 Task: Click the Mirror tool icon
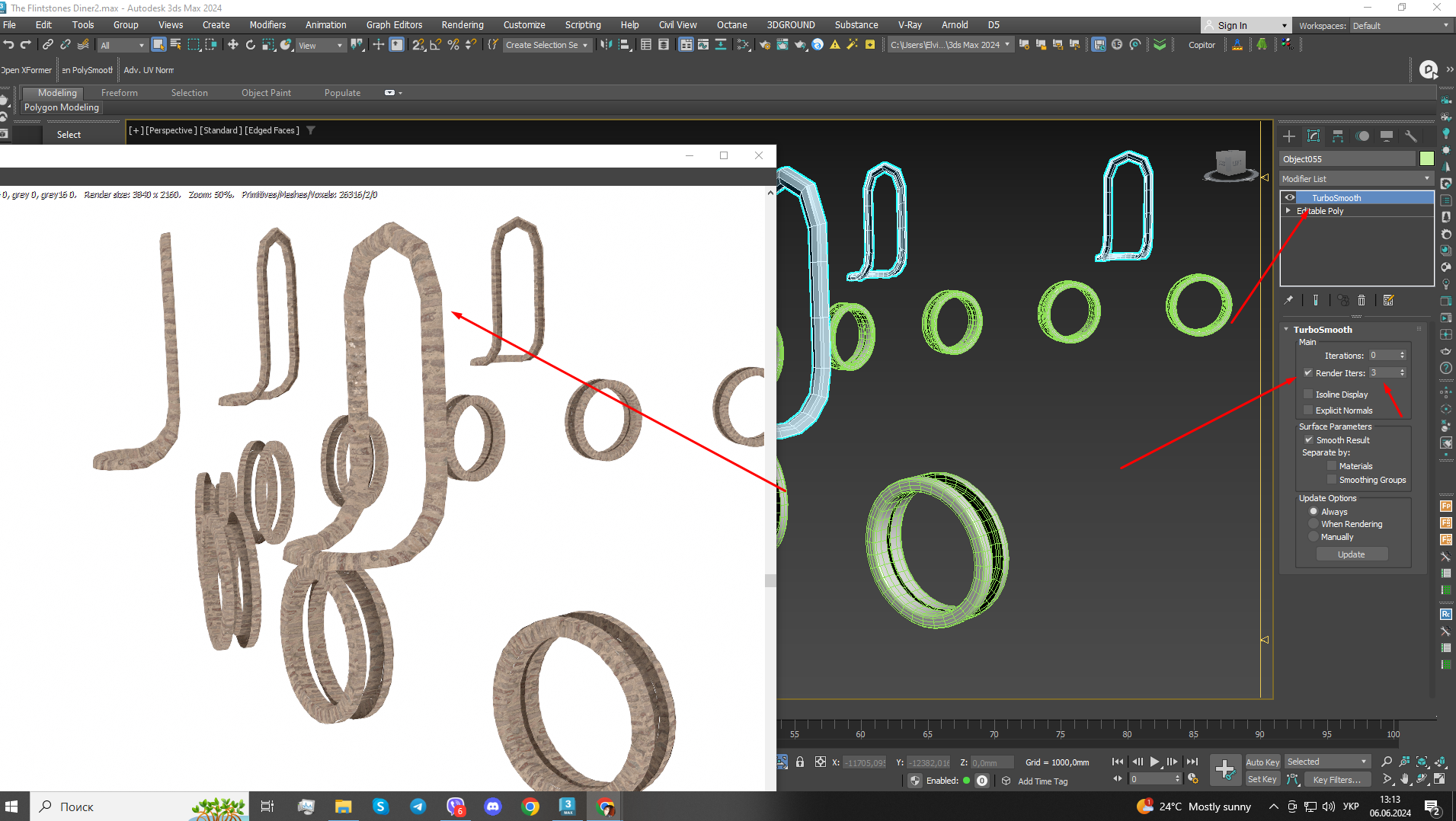point(606,45)
